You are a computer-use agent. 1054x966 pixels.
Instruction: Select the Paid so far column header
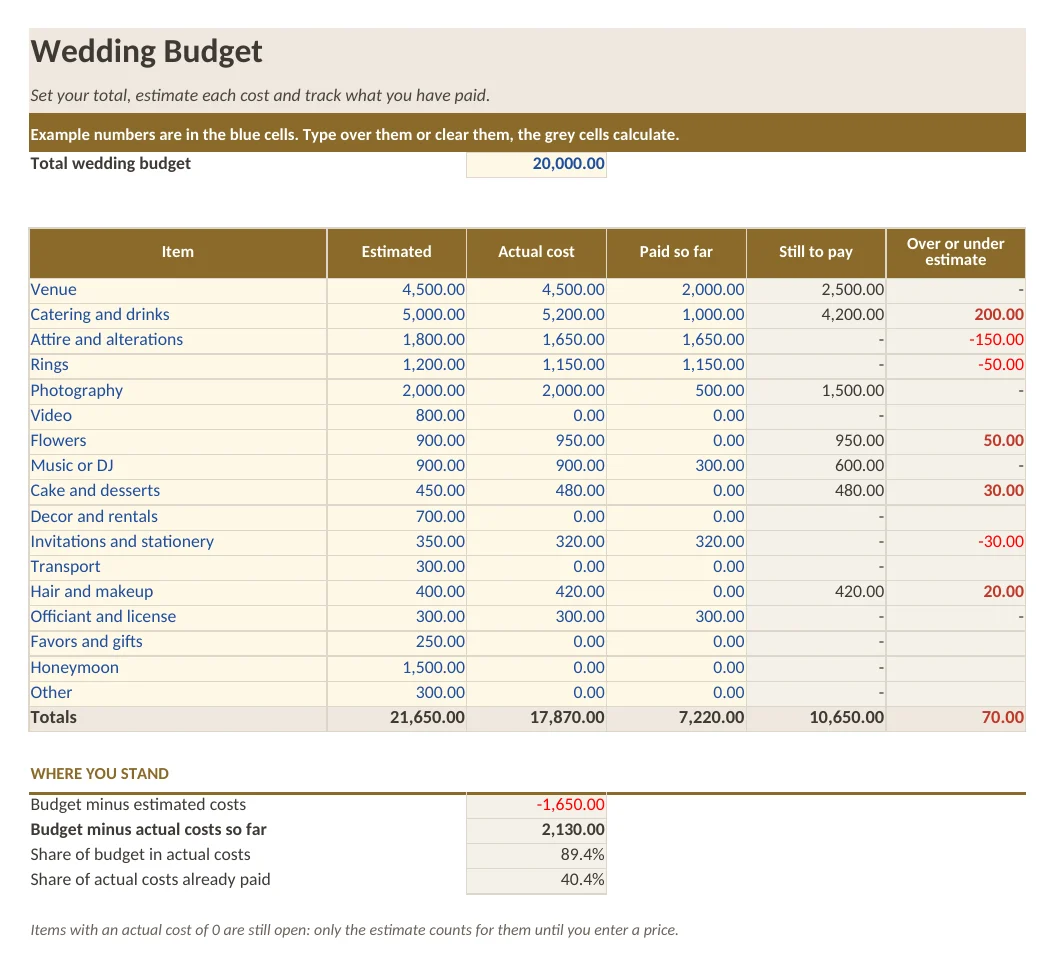pos(676,253)
